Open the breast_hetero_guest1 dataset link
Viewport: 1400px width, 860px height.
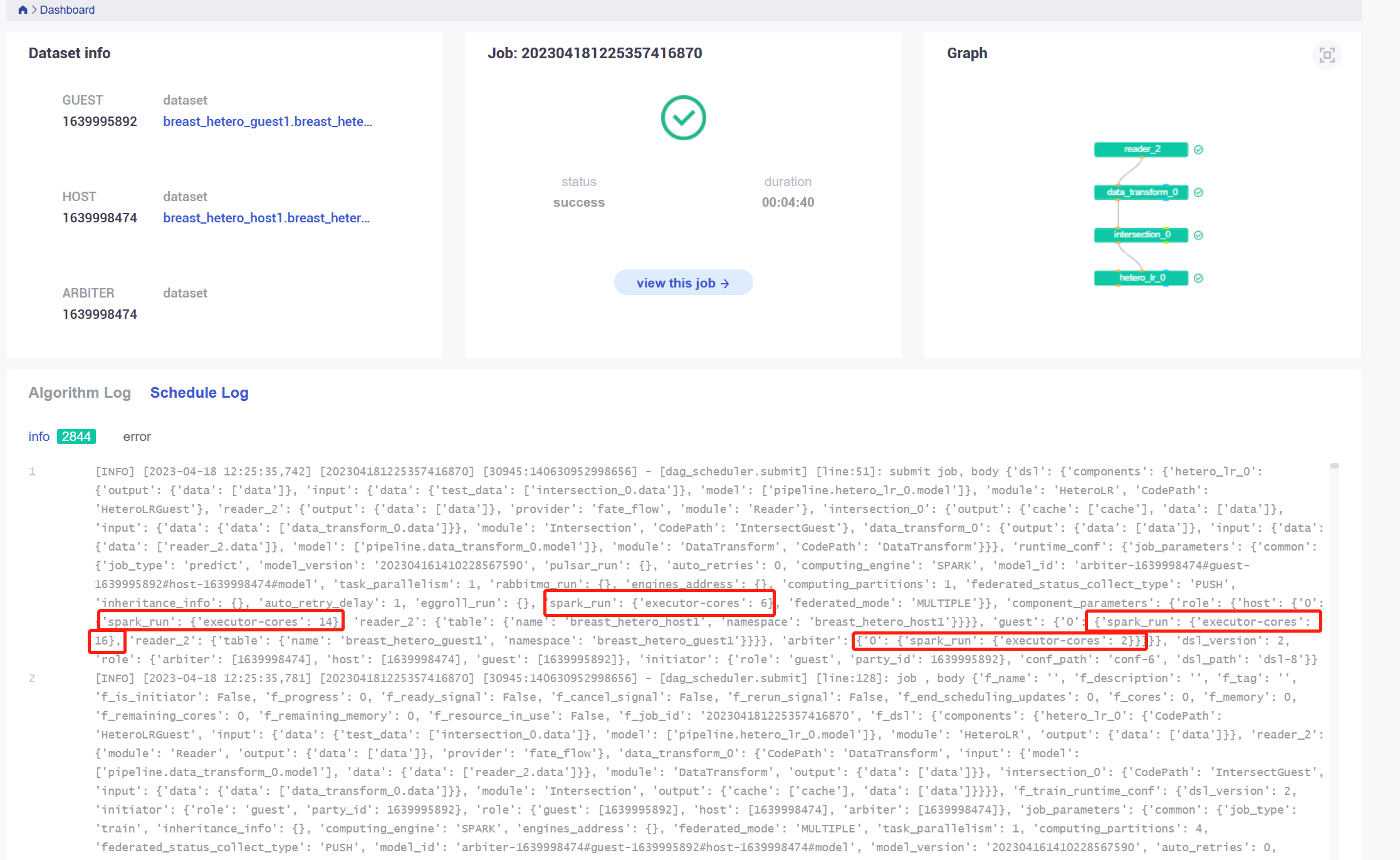(268, 121)
